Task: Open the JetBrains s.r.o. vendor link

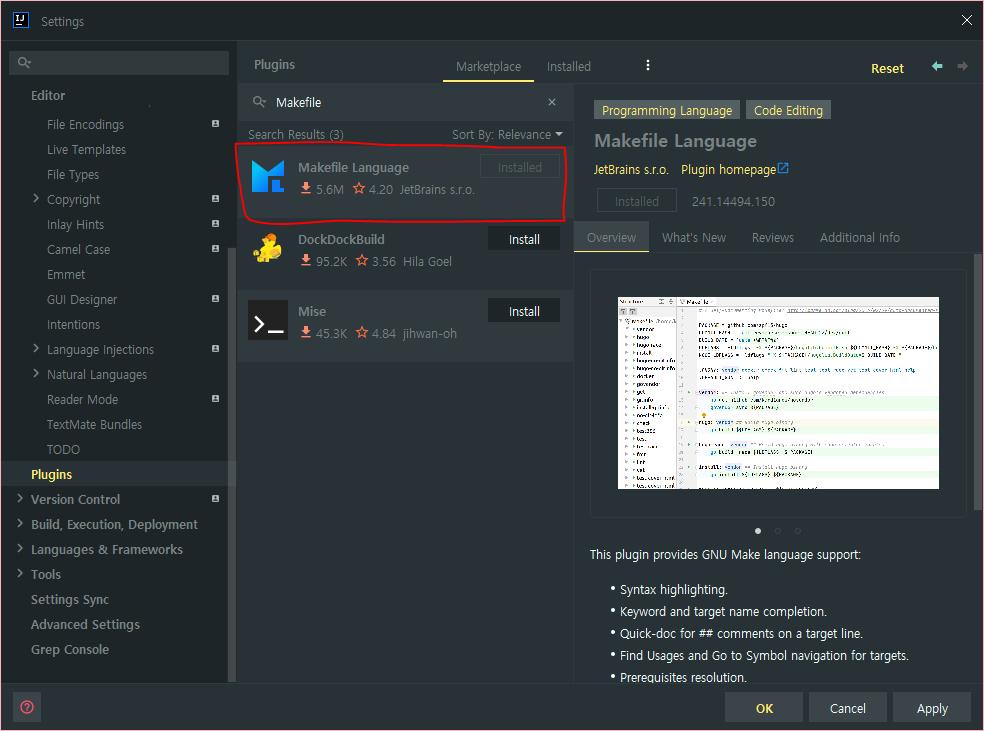Action: (x=631, y=169)
